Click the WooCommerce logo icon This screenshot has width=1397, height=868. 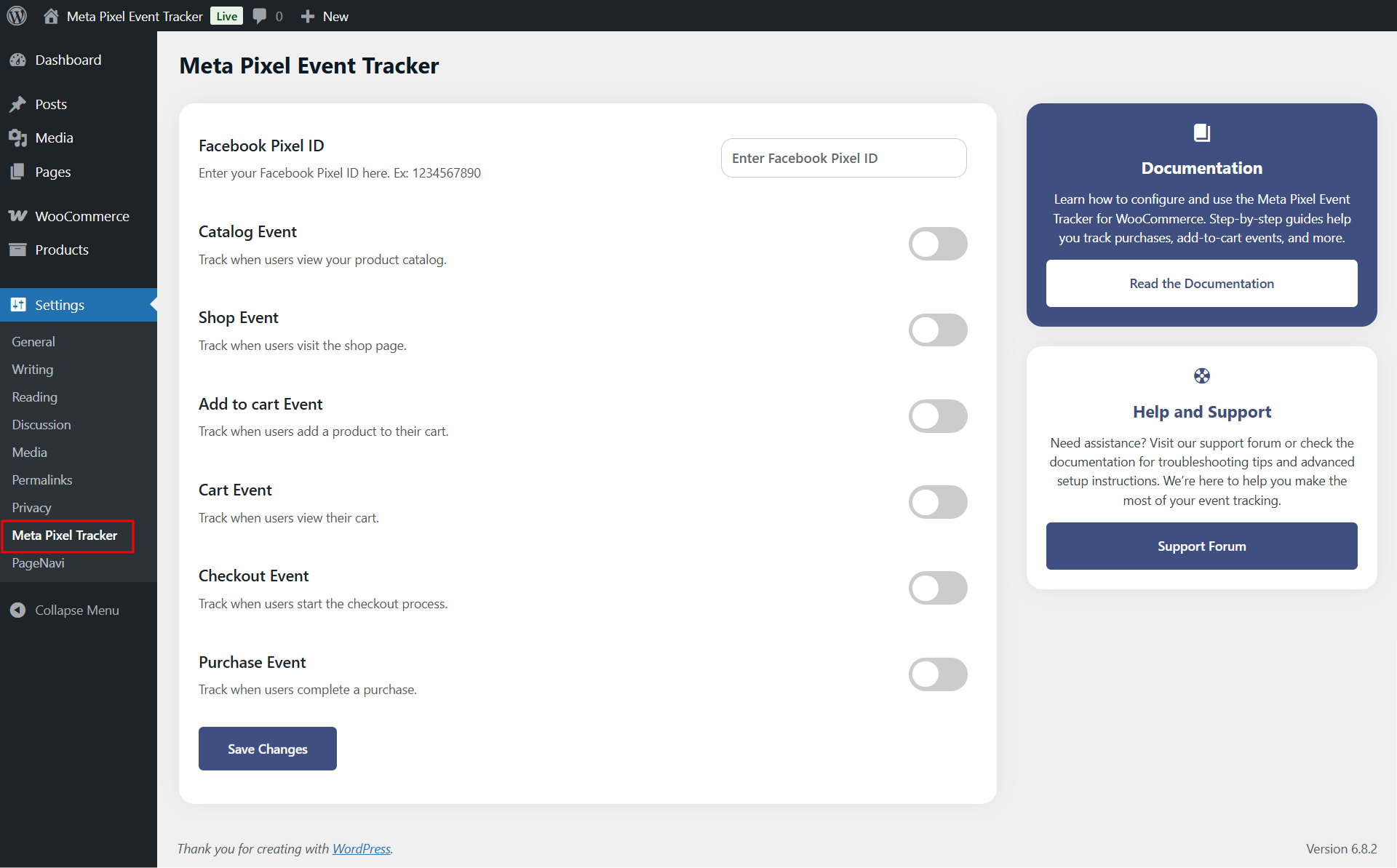[18, 216]
